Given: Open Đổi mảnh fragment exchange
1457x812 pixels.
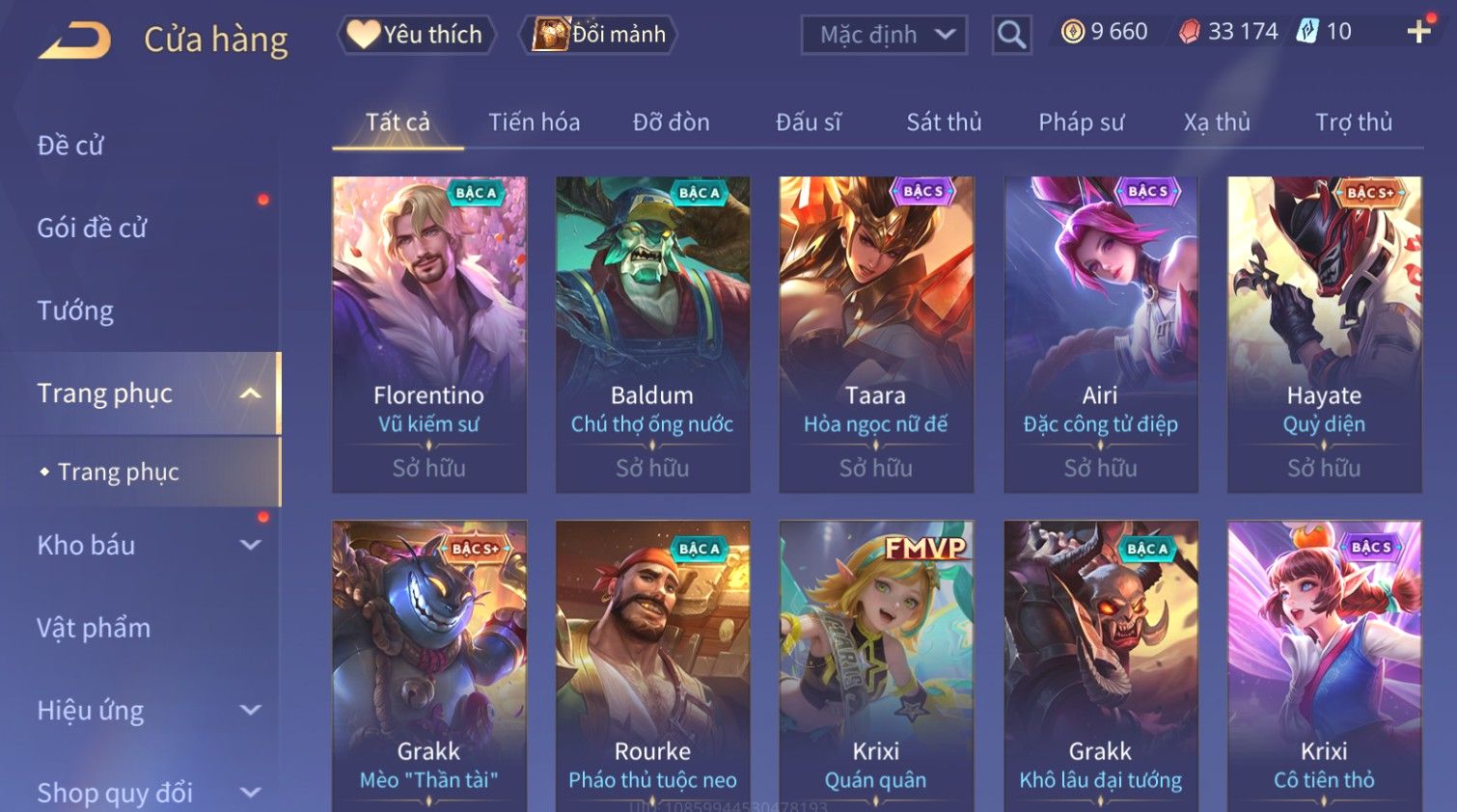Looking at the screenshot, I should pos(598,35).
